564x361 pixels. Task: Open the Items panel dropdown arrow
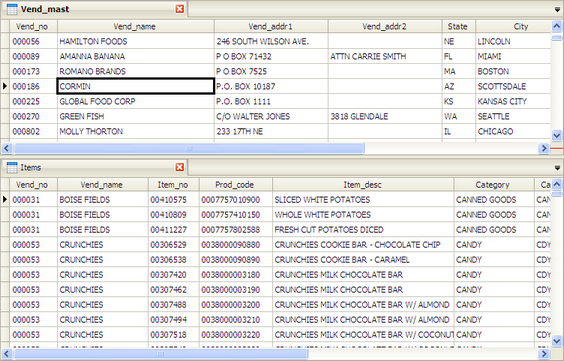pos(557,168)
